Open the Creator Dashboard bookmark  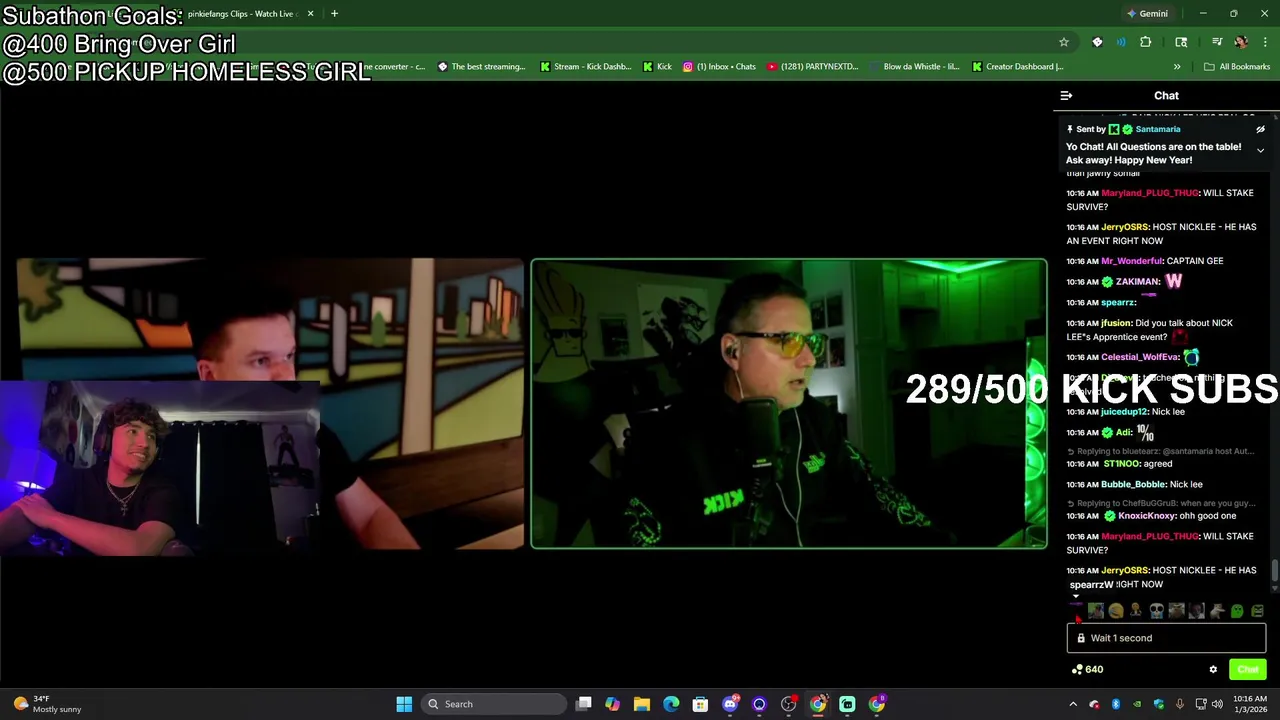[x=1017, y=67]
